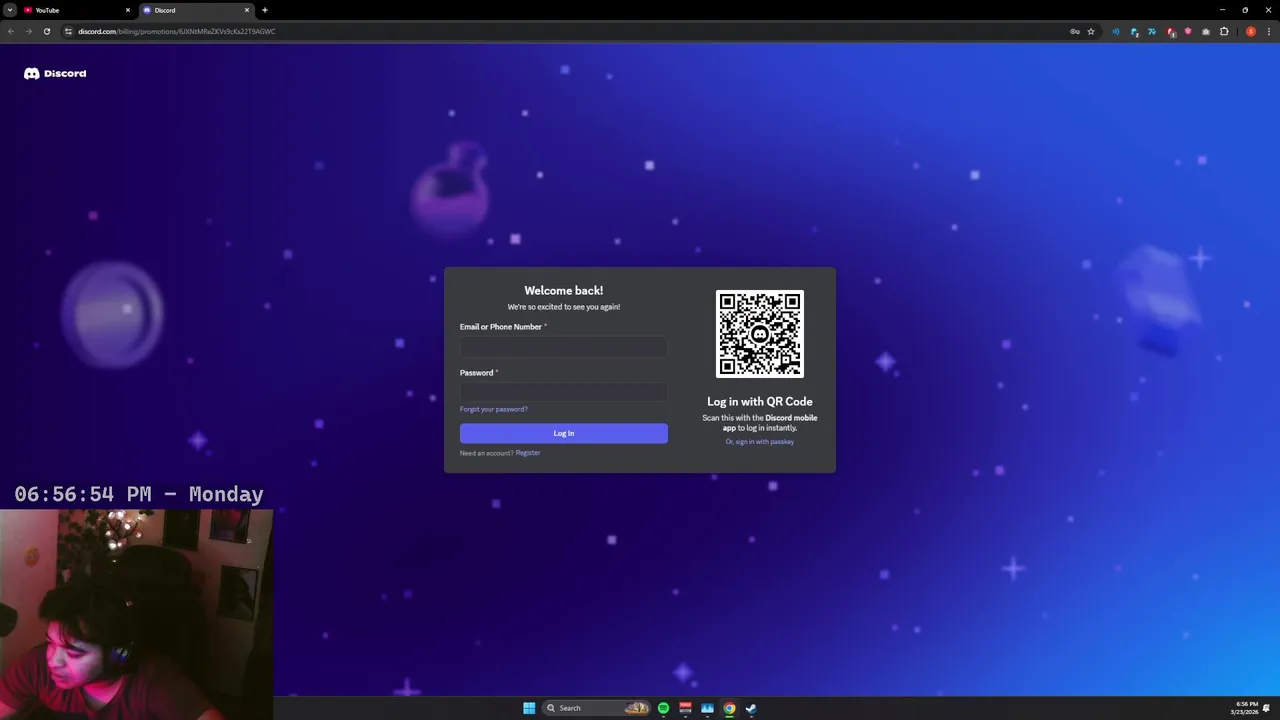Click the browser forward arrow

(28, 31)
